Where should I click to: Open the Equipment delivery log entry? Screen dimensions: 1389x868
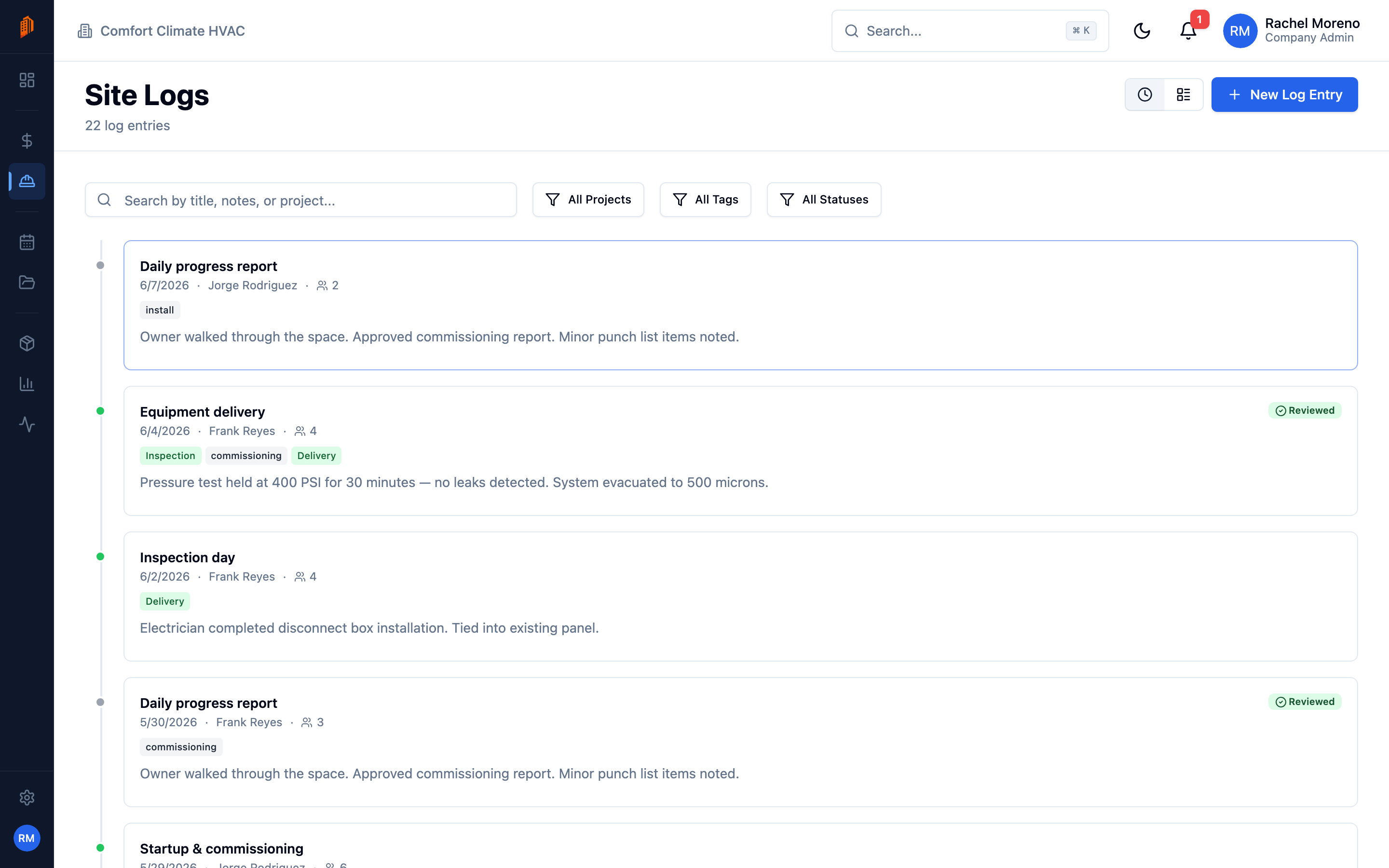(740, 451)
